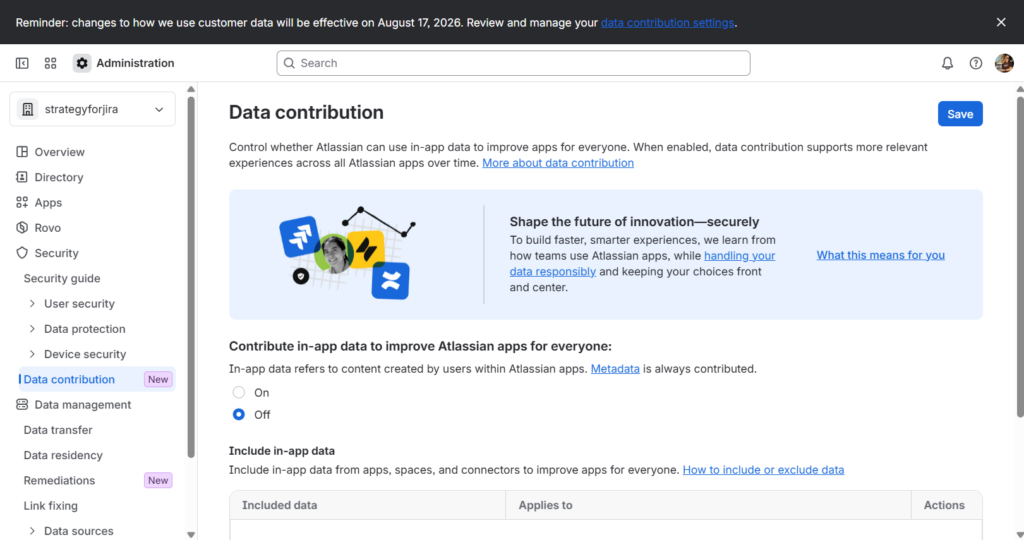Expand the Data protection section

(x=32, y=329)
